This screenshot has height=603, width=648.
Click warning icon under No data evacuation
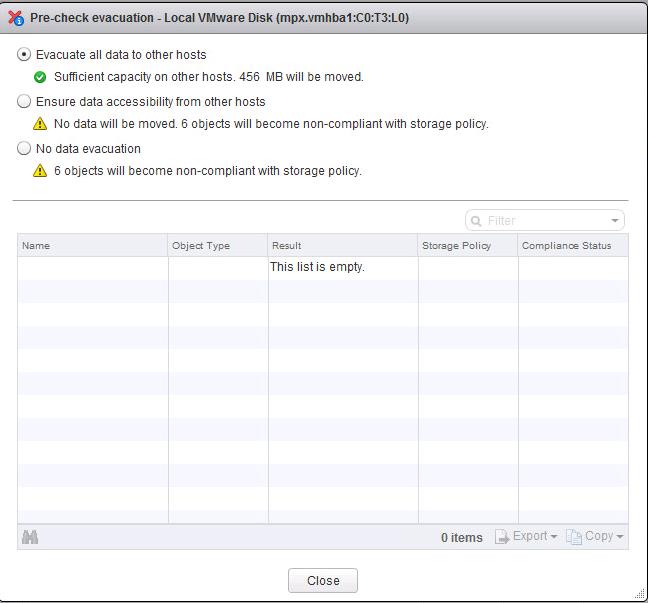[40, 171]
